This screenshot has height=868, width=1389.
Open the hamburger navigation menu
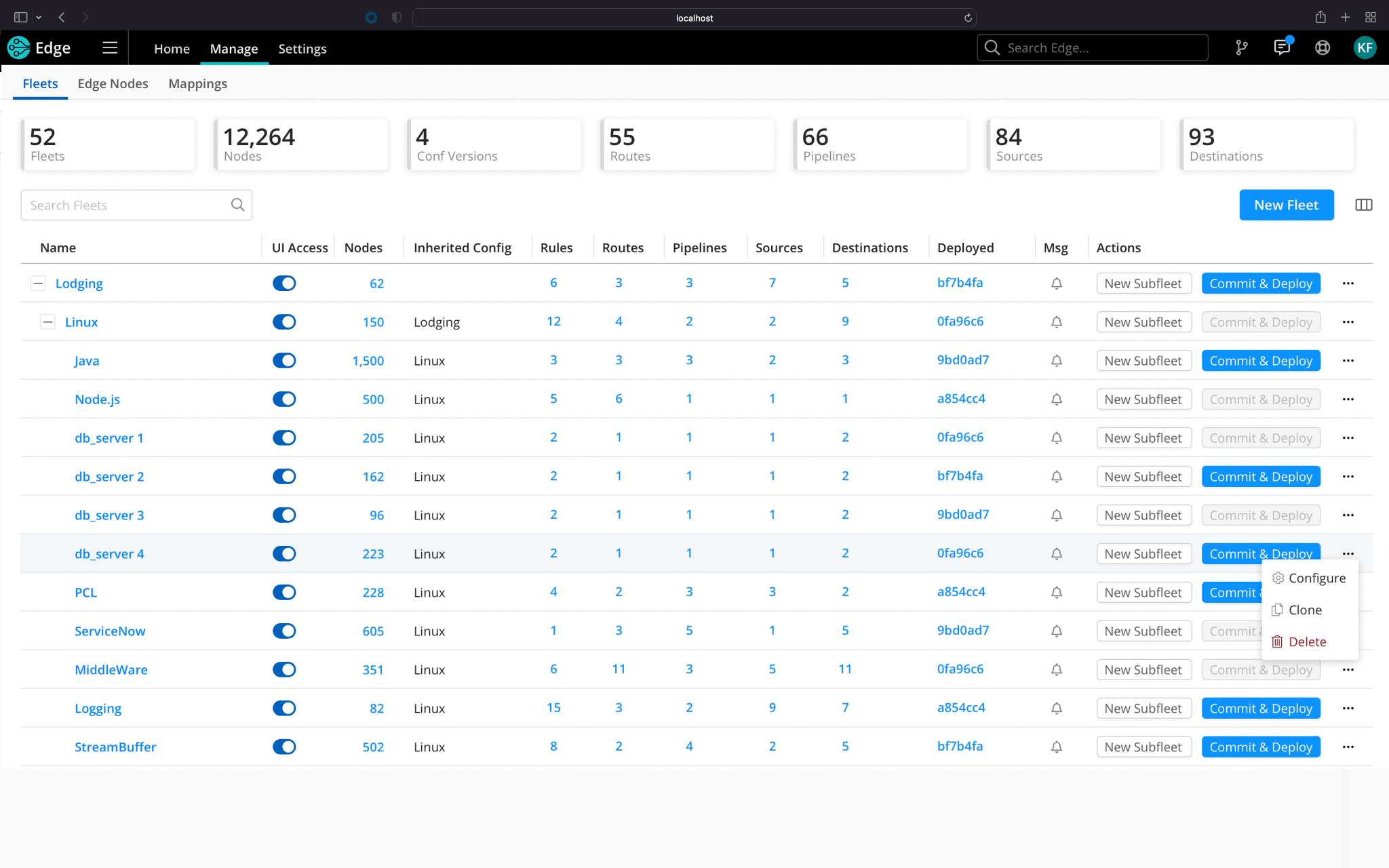(110, 47)
